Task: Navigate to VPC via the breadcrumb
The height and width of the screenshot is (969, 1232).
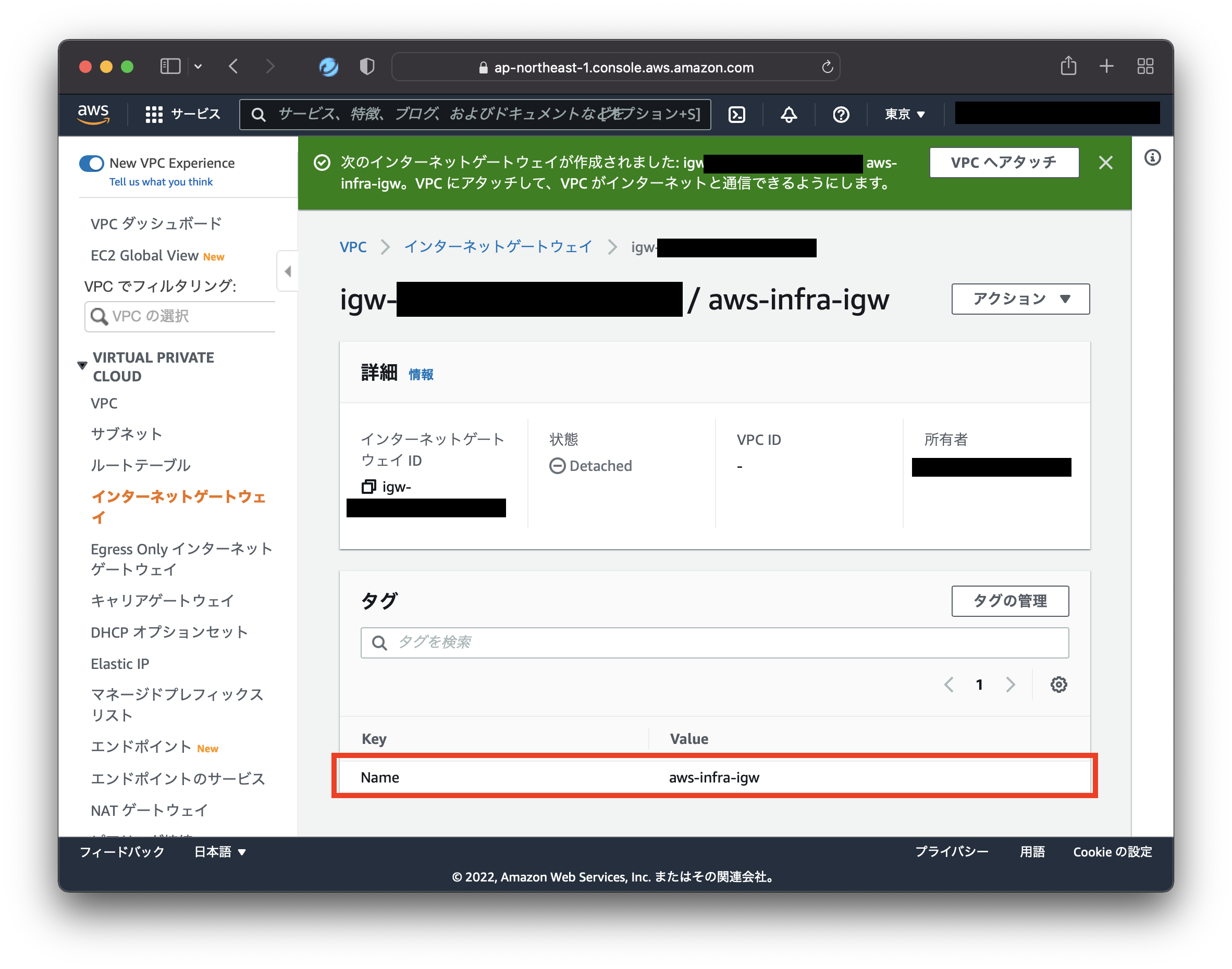Action: 353,247
